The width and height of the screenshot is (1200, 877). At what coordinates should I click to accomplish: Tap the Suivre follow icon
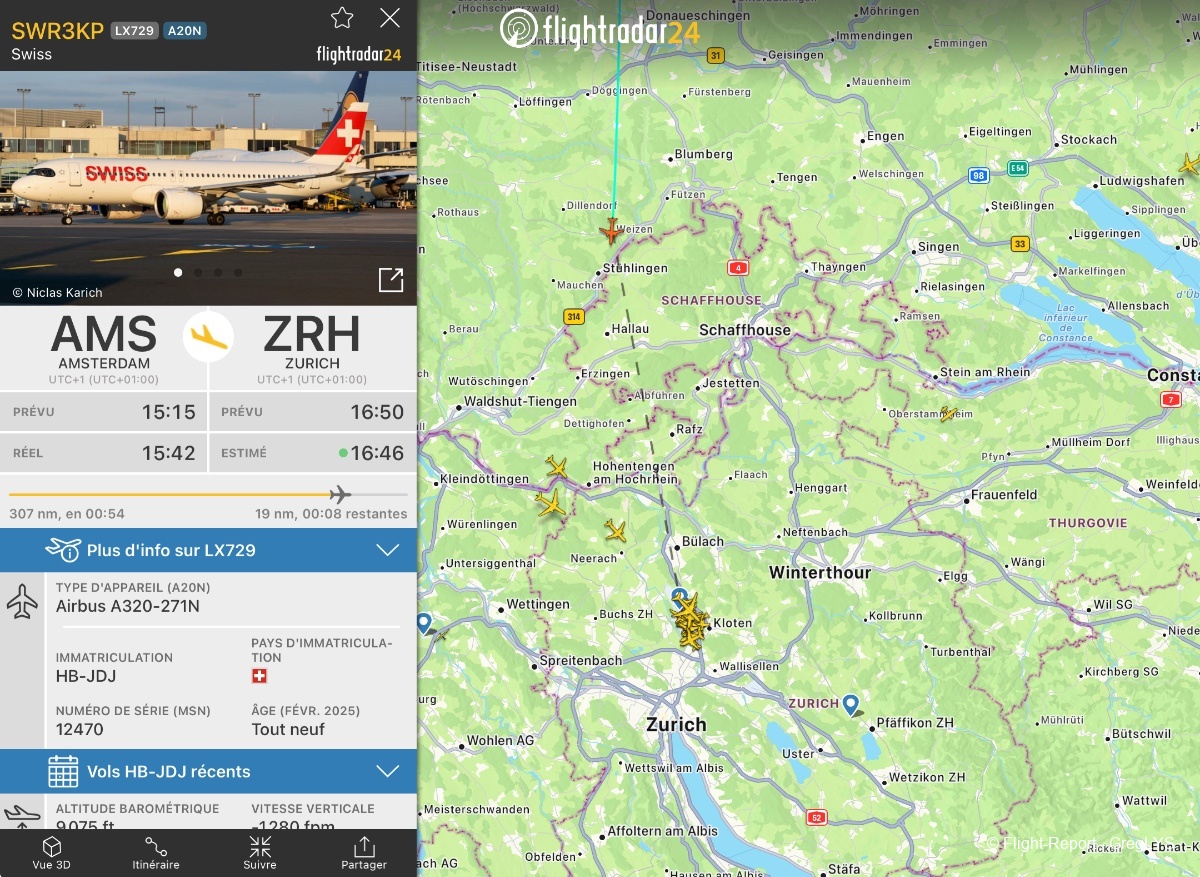click(x=260, y=853)
